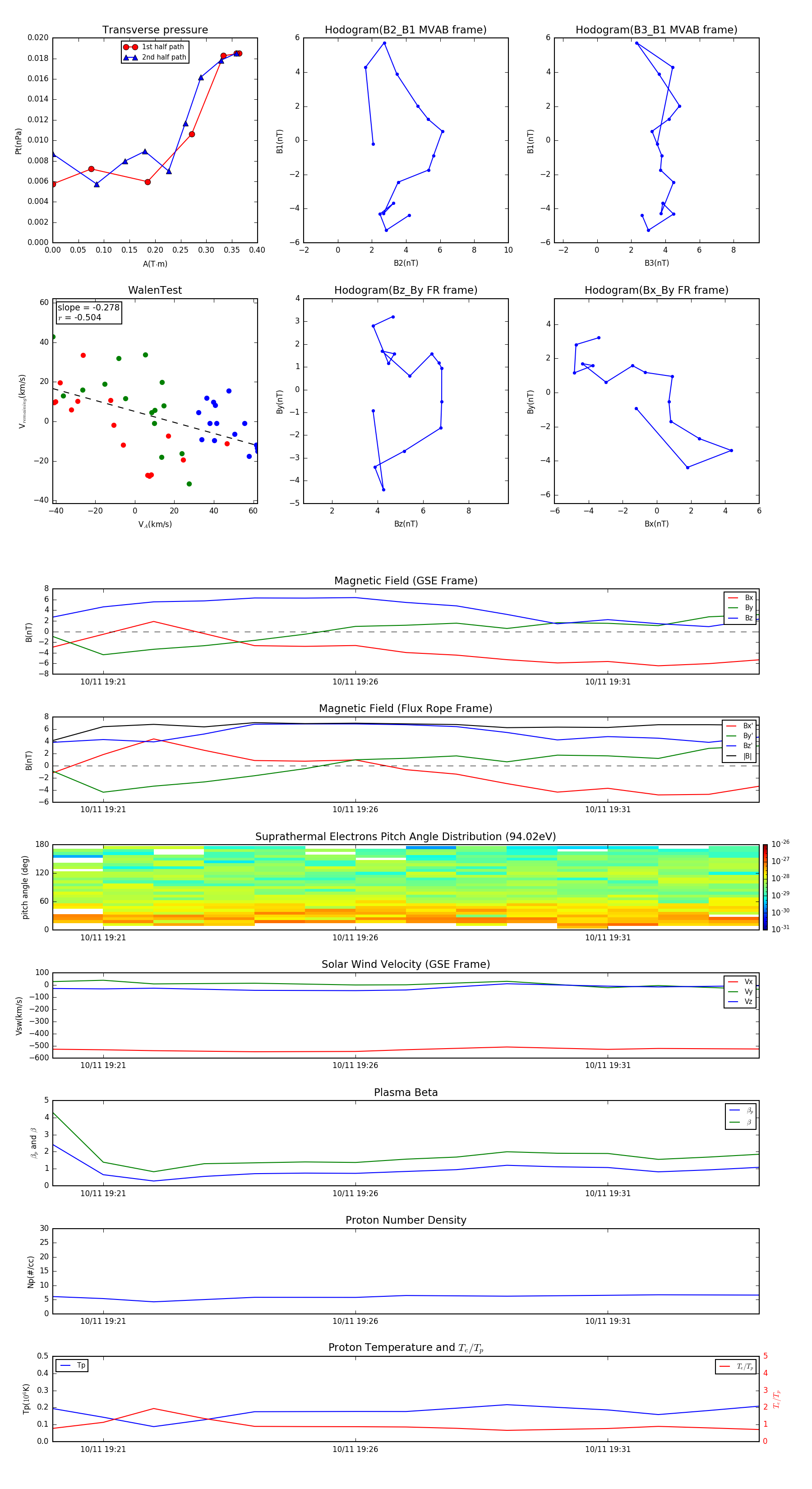Click the '10^-26' colorbar tick label
812x1489 pixels.
point(780,844)
